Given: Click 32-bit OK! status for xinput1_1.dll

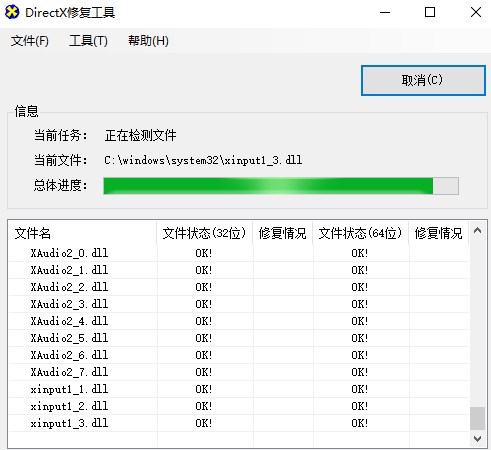Looking at the screenshot, I should point(204,389).
